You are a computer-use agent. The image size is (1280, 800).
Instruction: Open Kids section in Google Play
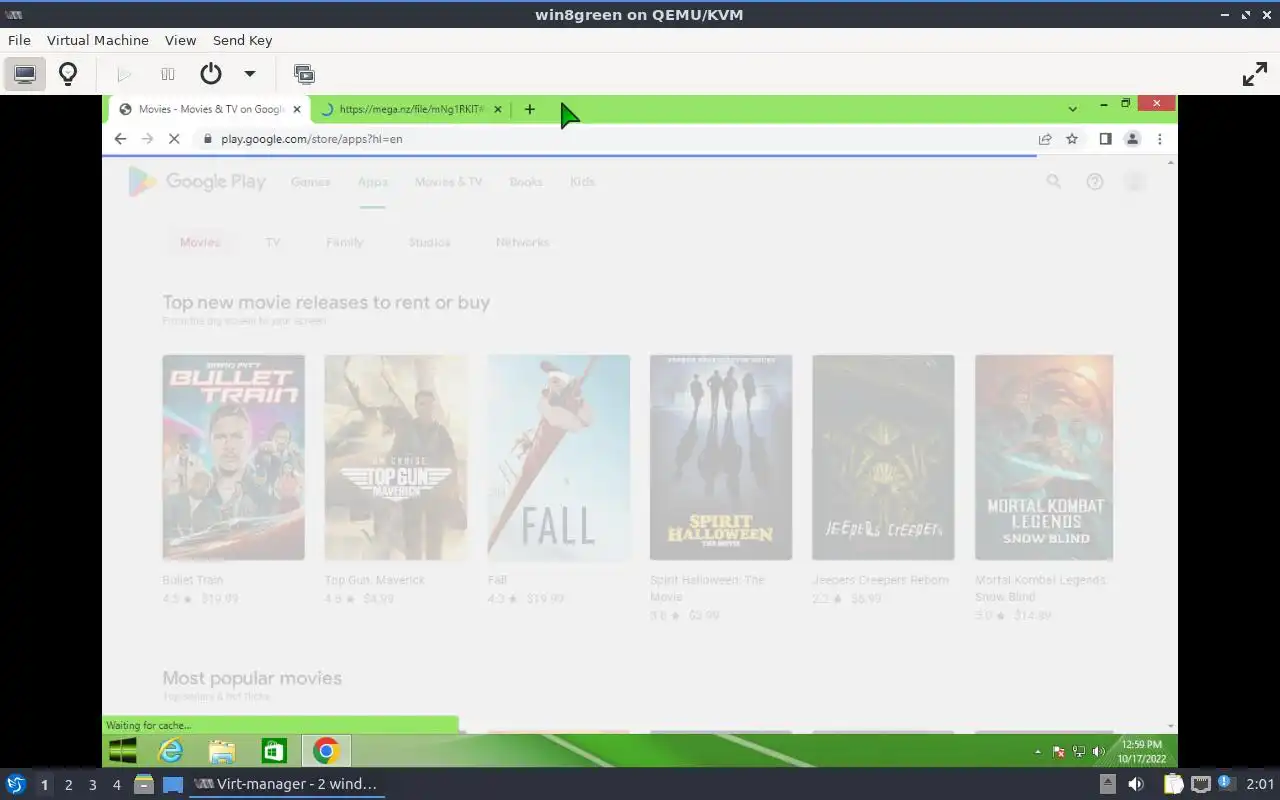582,182
